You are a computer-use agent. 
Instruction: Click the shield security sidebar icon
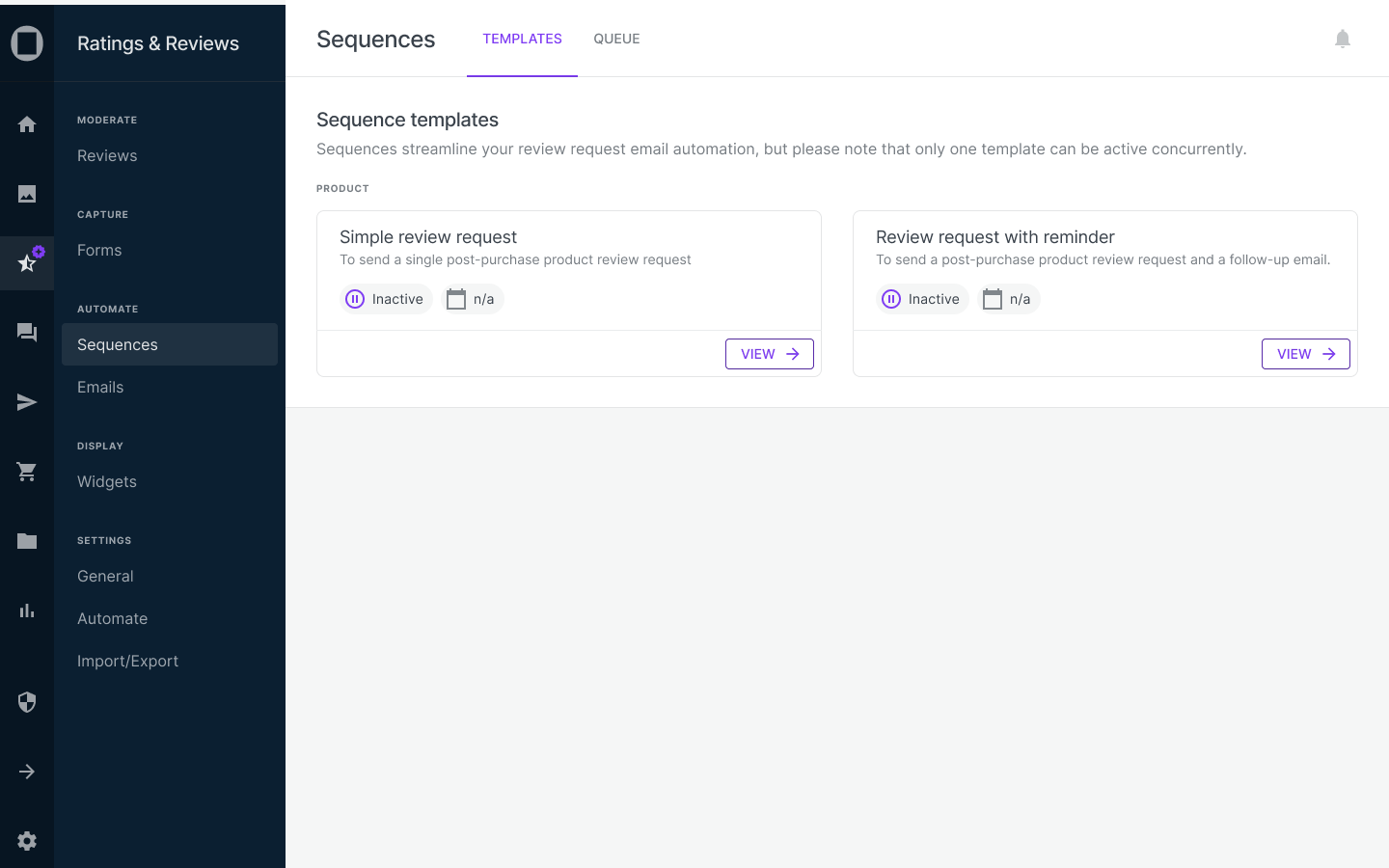(27, 702)
